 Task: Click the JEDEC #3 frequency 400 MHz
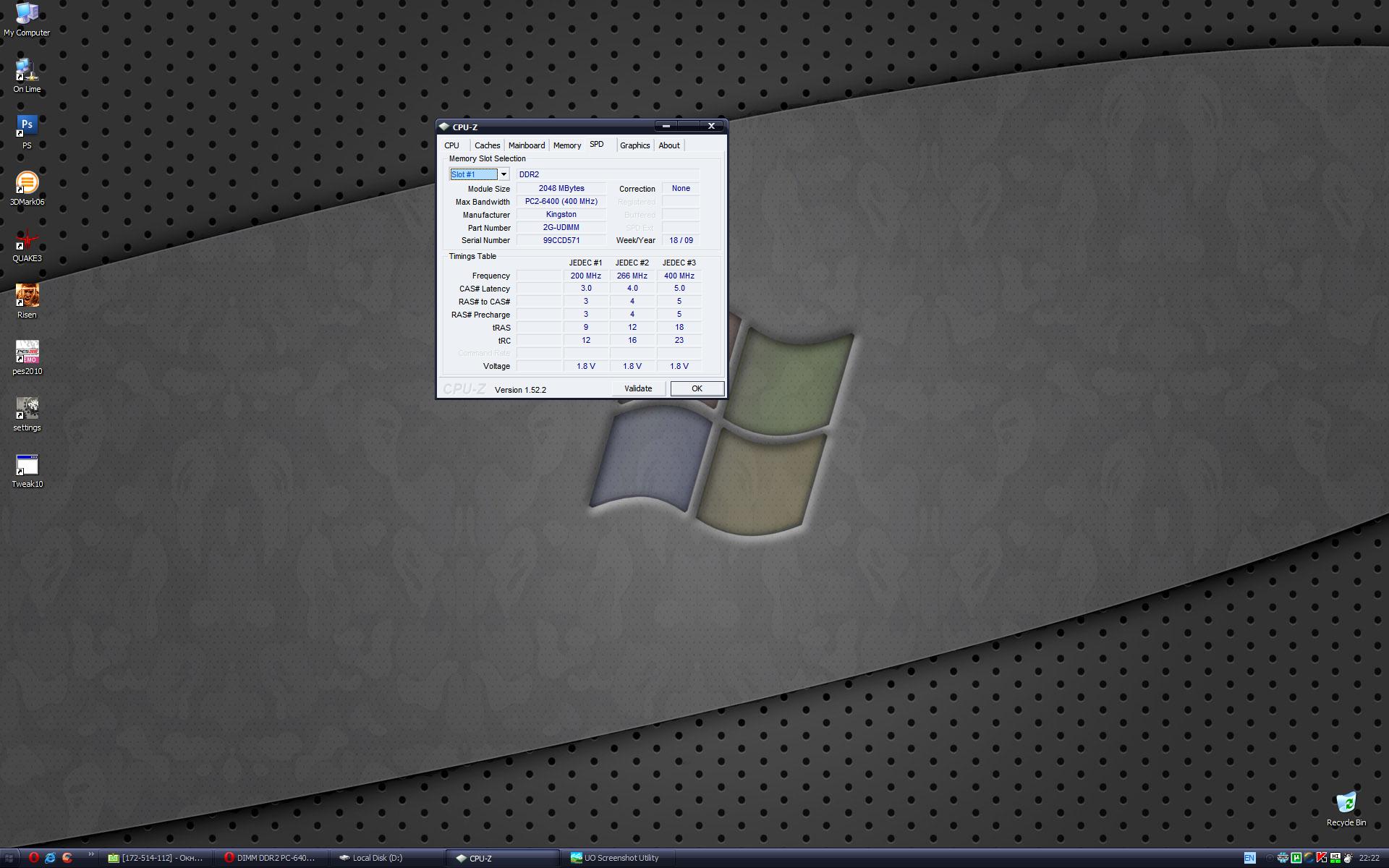[x=679, y=276]
